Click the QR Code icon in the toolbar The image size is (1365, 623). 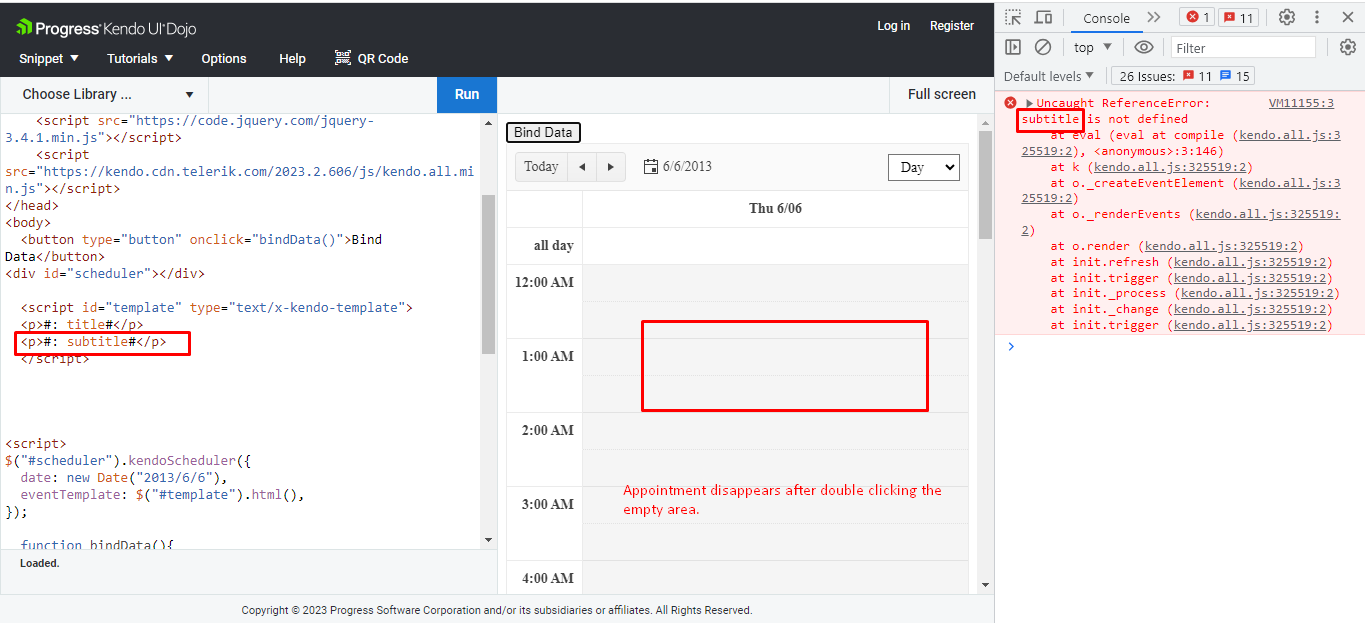344,58
